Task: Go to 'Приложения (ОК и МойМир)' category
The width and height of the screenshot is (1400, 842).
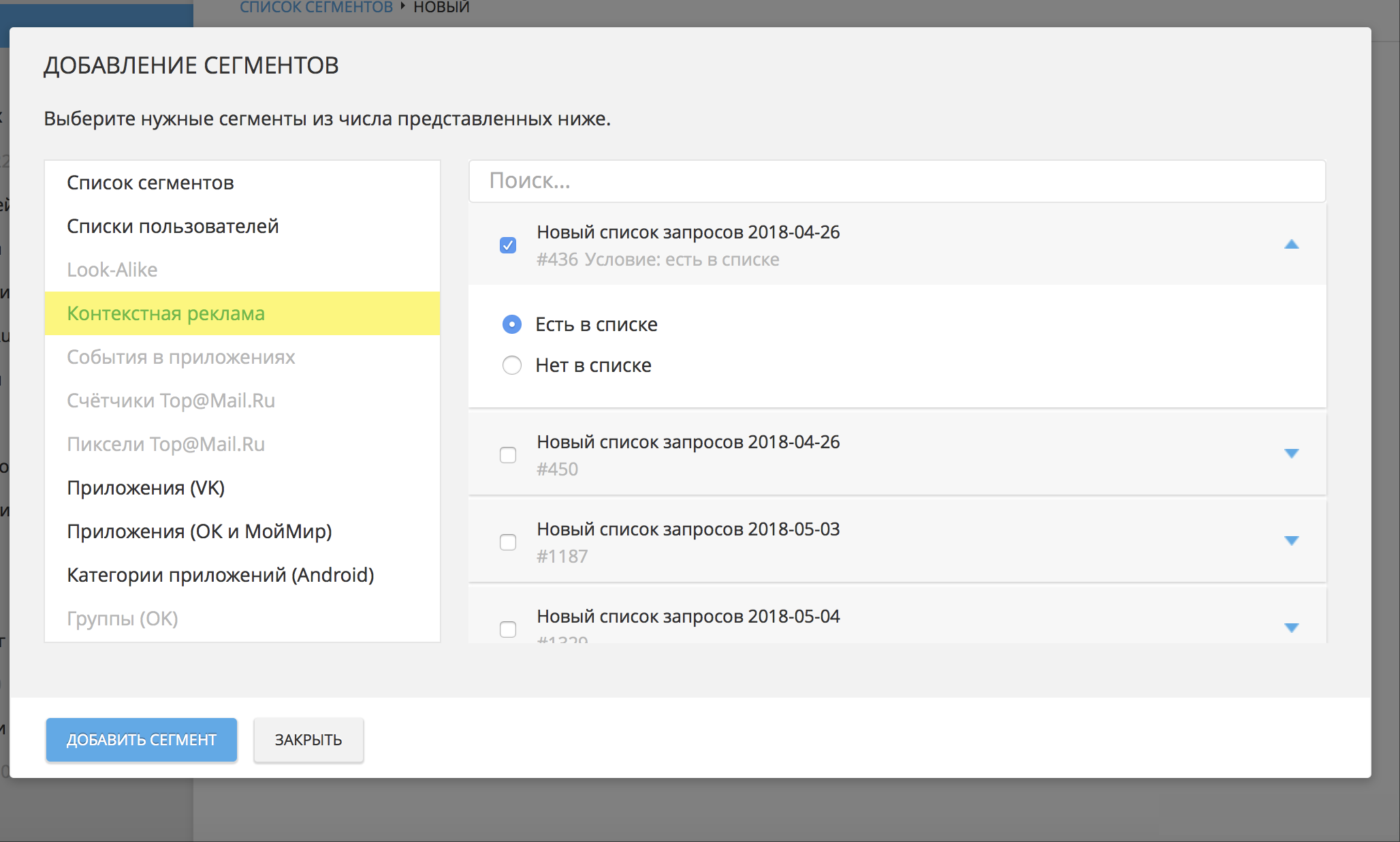Action: point(200,531)
